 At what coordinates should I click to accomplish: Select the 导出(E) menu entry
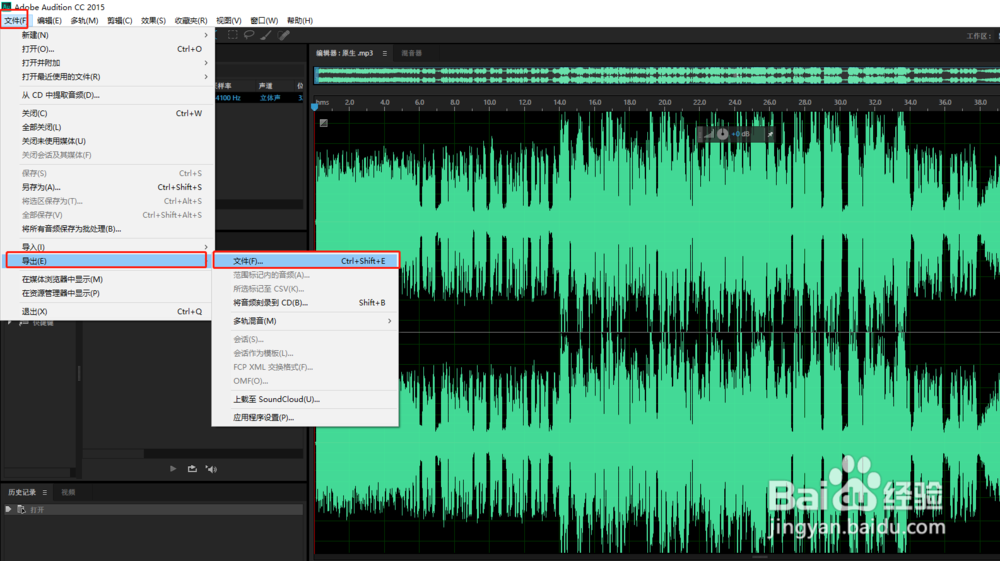(x=106, y=261)
